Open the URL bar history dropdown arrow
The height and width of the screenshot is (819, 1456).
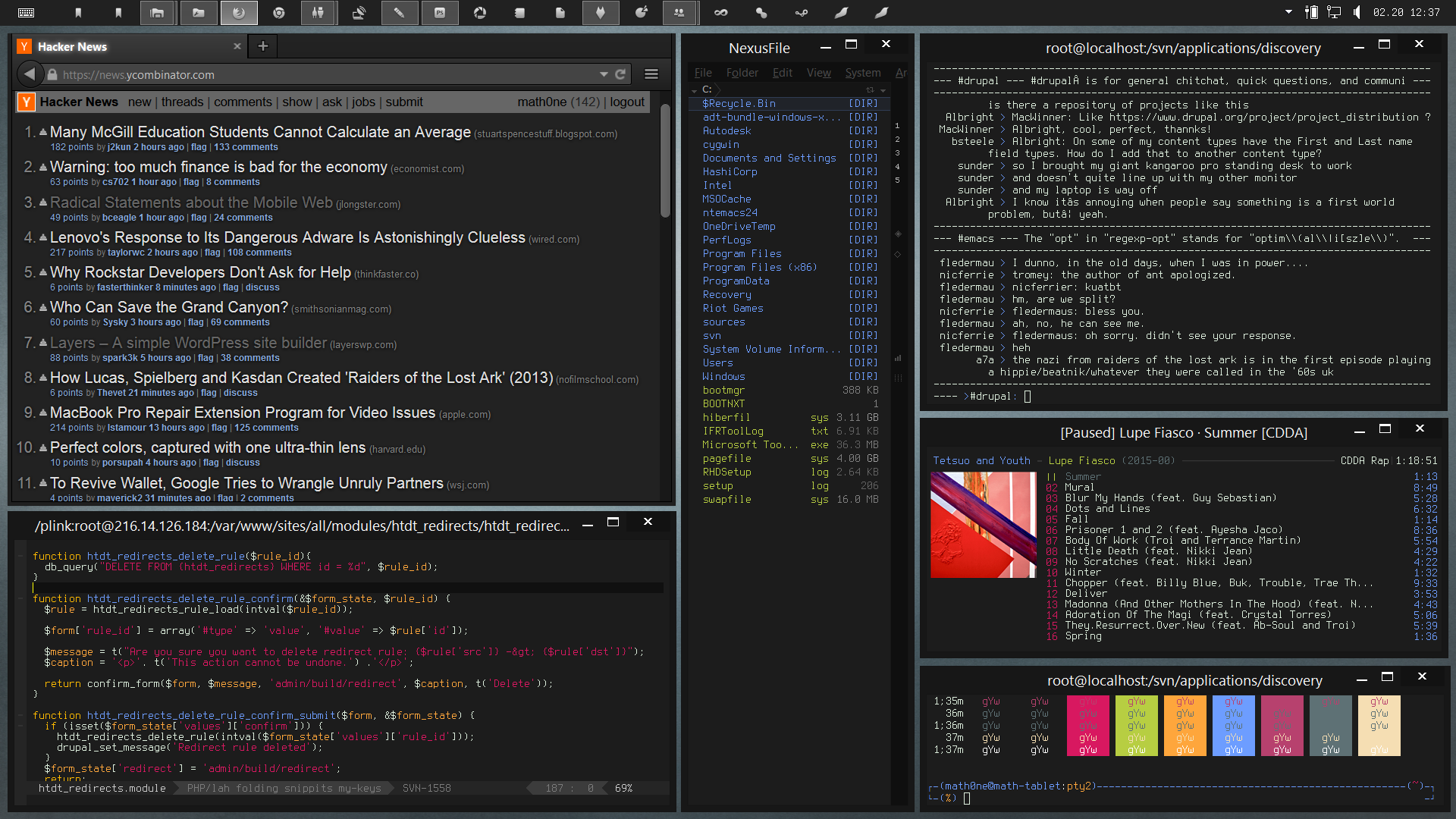point(604,74)
